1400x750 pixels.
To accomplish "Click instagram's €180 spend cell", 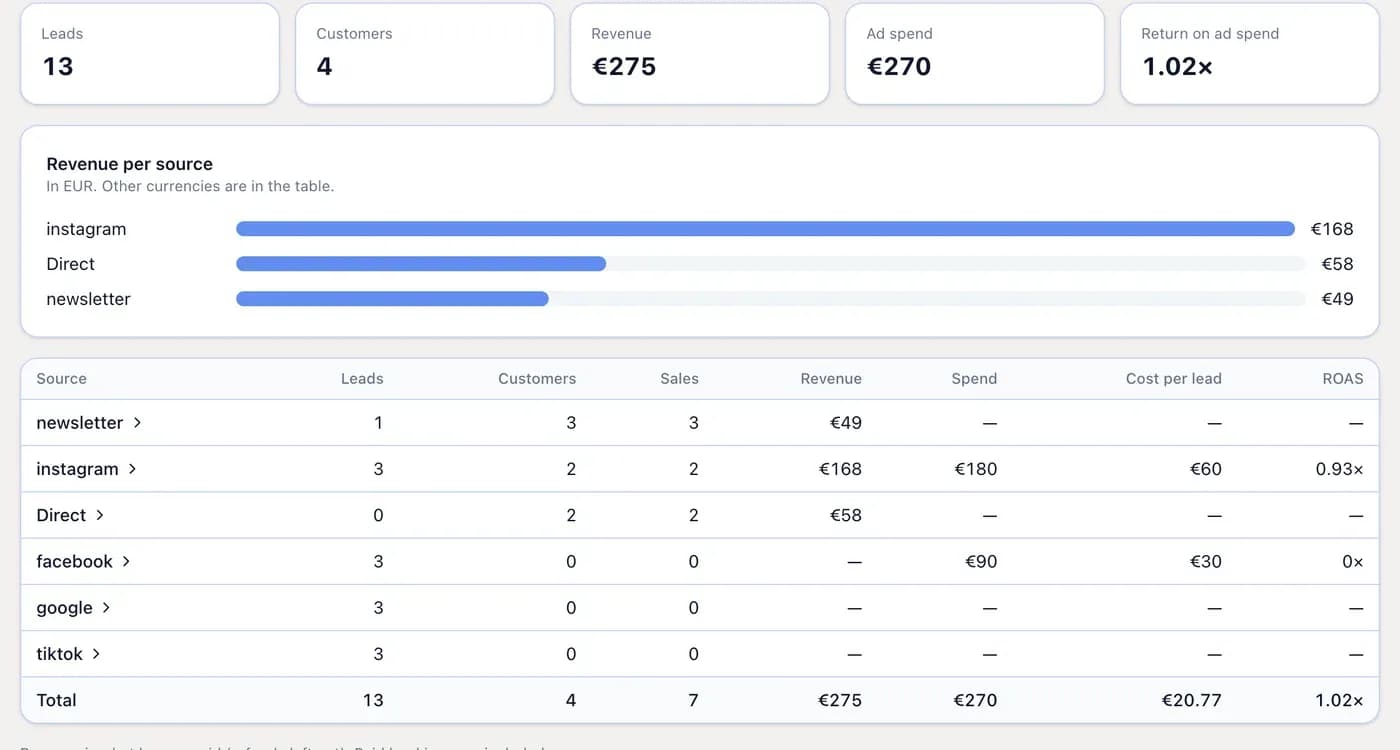I will coord(976,469).
